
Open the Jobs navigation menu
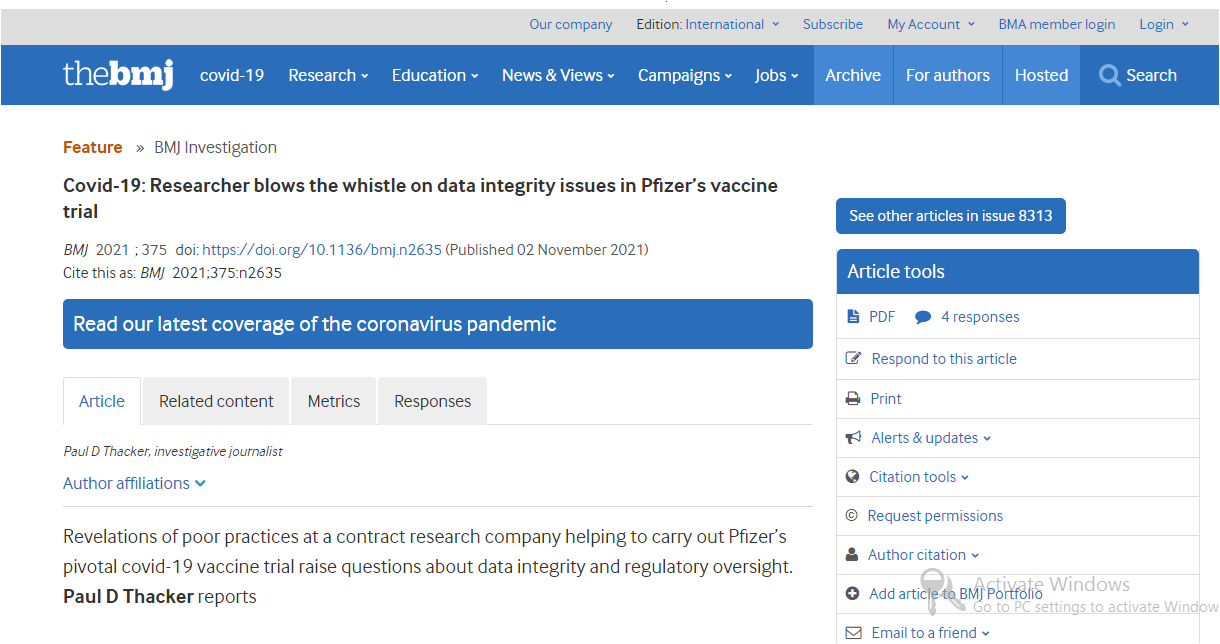point(777,75)
